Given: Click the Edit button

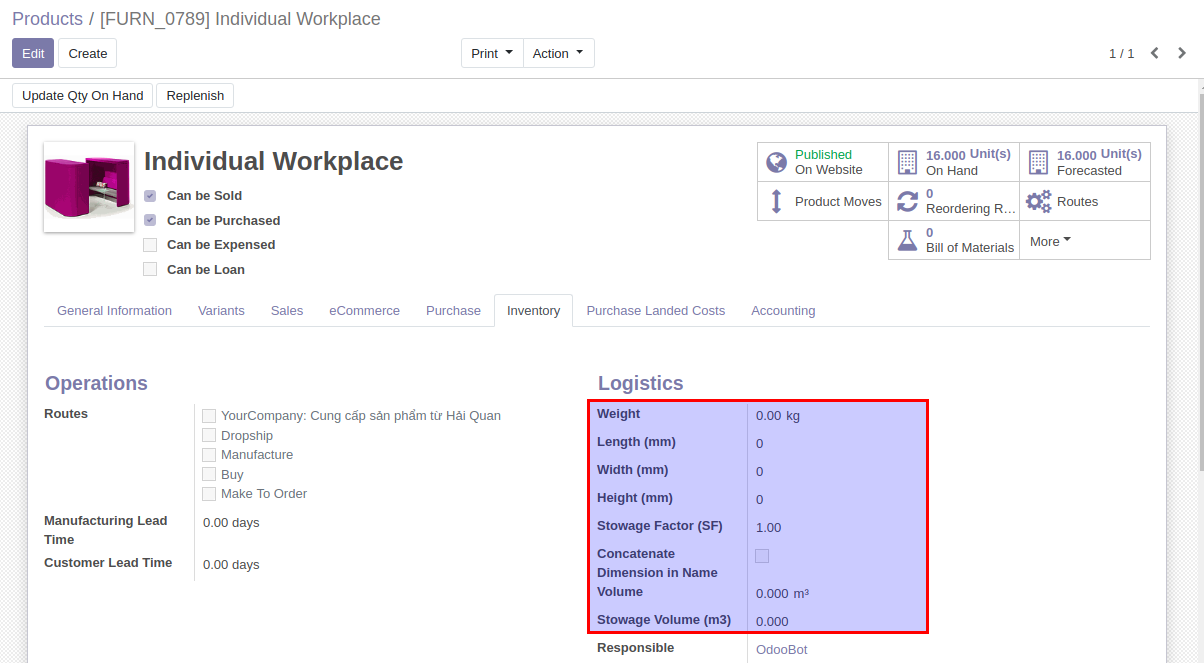Looking at the screenshot, I should click(x=33, y=53).
